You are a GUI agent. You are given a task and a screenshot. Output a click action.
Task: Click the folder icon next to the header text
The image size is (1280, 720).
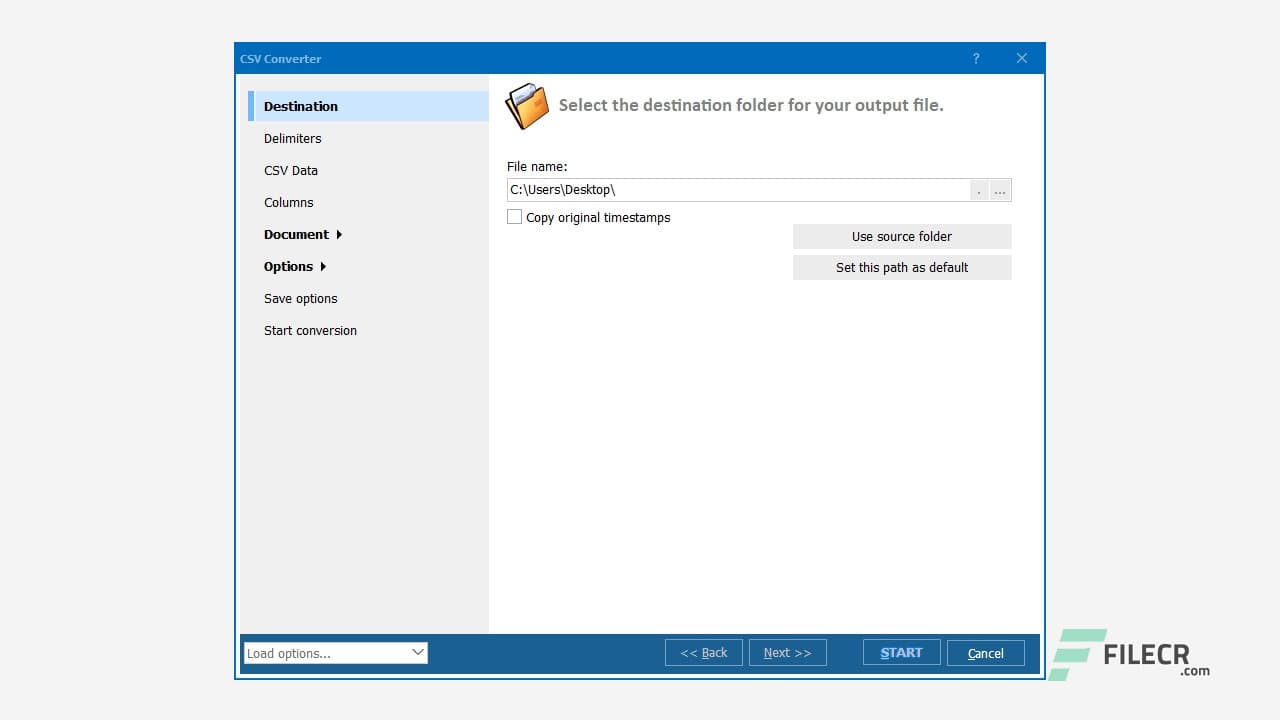tap(527, 104)
